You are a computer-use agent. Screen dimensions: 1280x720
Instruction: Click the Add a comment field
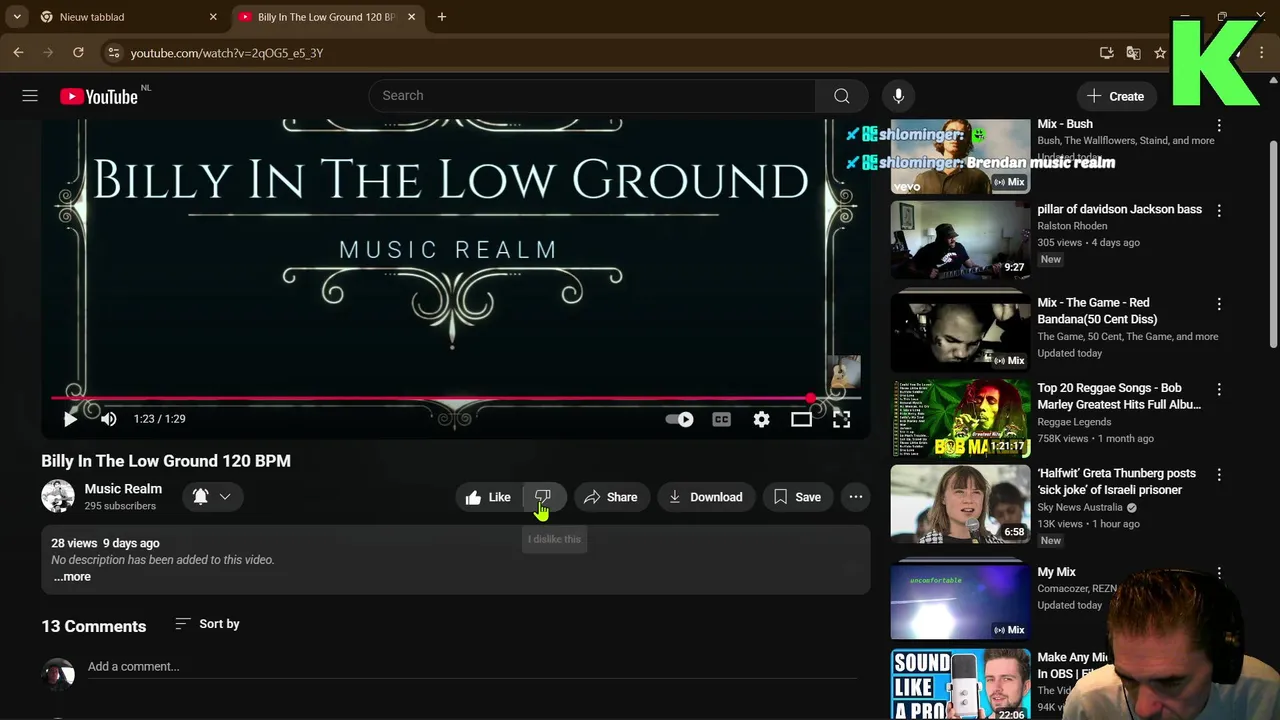471,667
